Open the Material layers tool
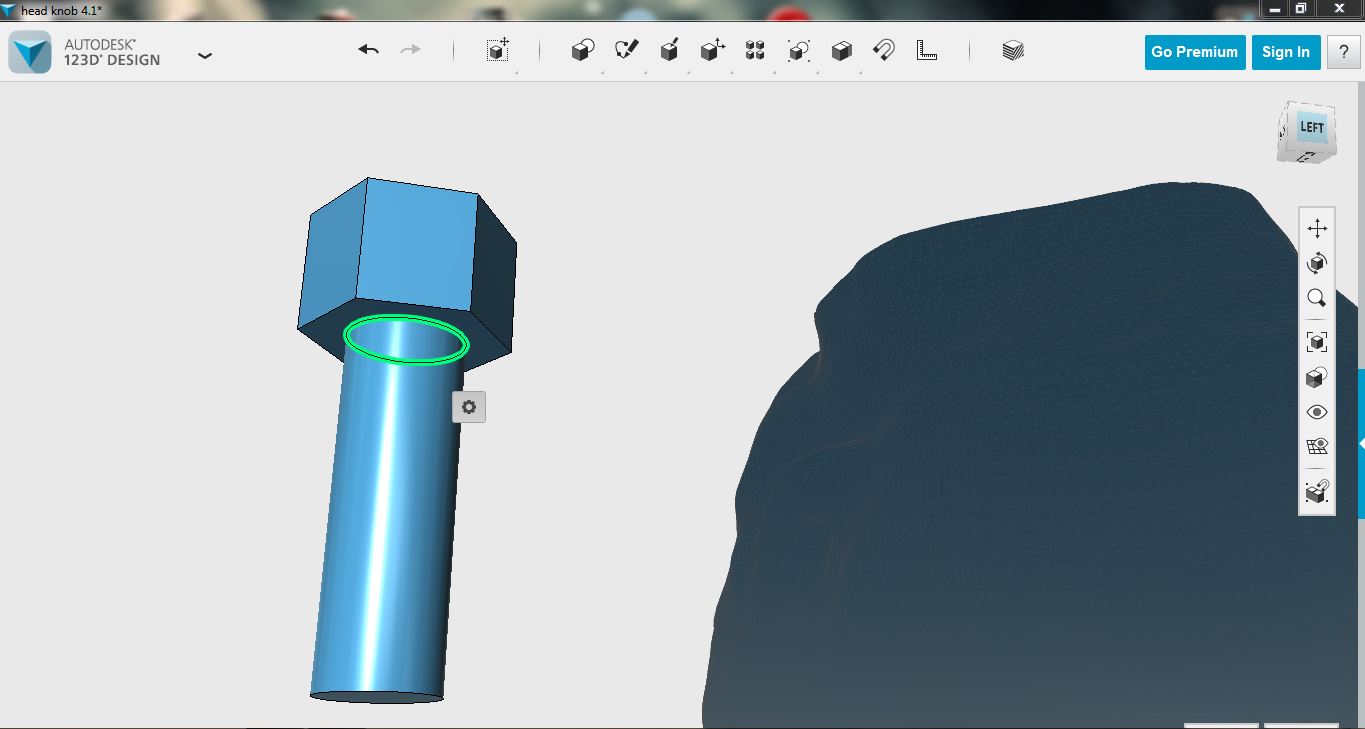1365x729 pixels. click(x=1013, y=51)
